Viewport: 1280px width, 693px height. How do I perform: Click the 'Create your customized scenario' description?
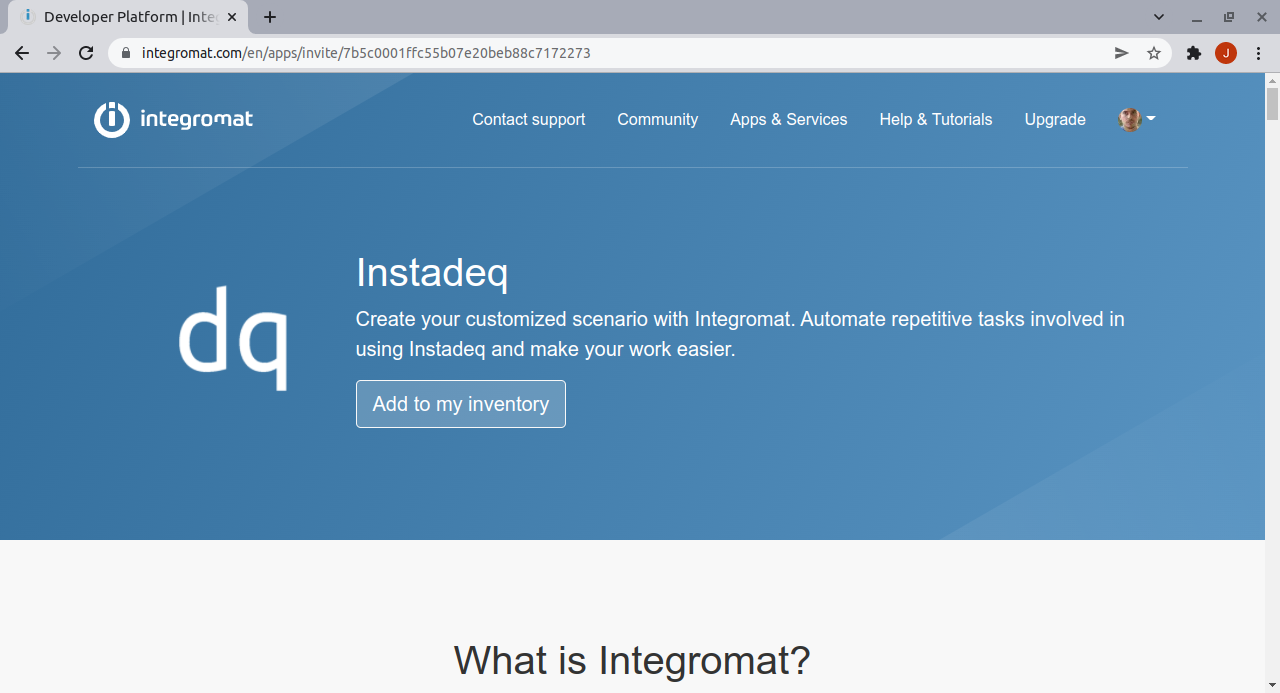pos(740,334)
